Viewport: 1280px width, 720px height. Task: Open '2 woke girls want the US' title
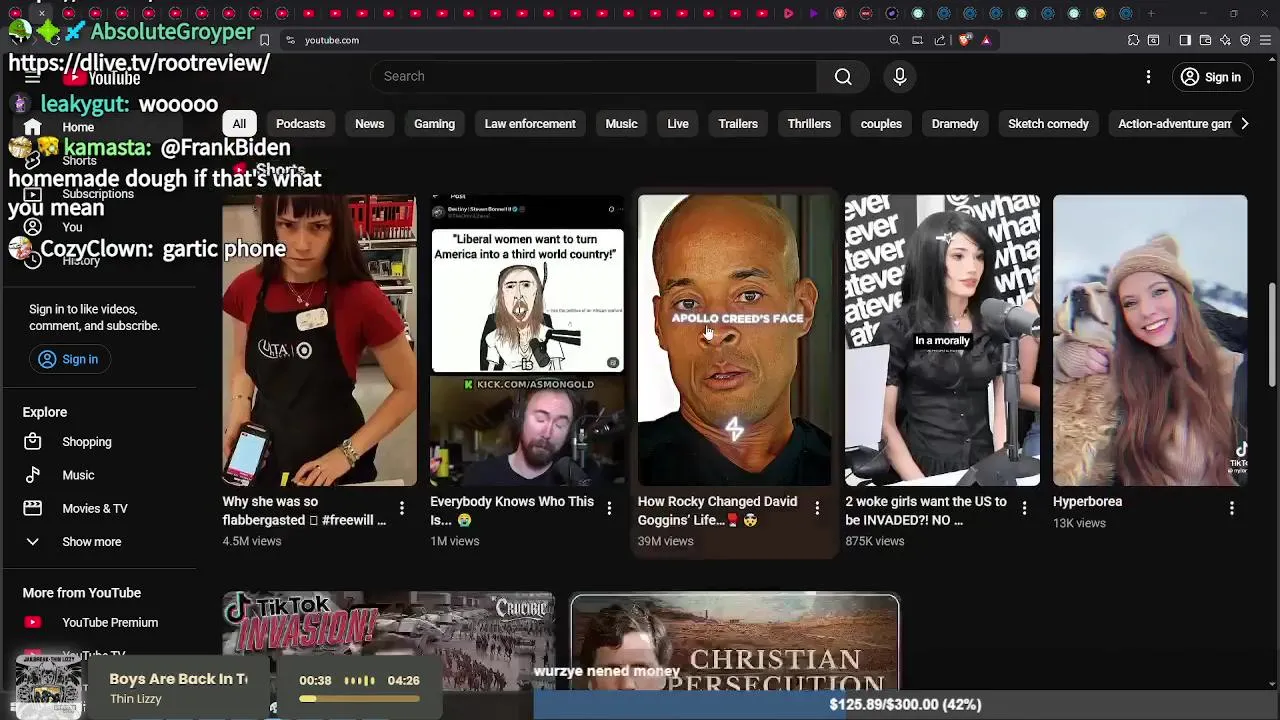(x=926, y=511)
